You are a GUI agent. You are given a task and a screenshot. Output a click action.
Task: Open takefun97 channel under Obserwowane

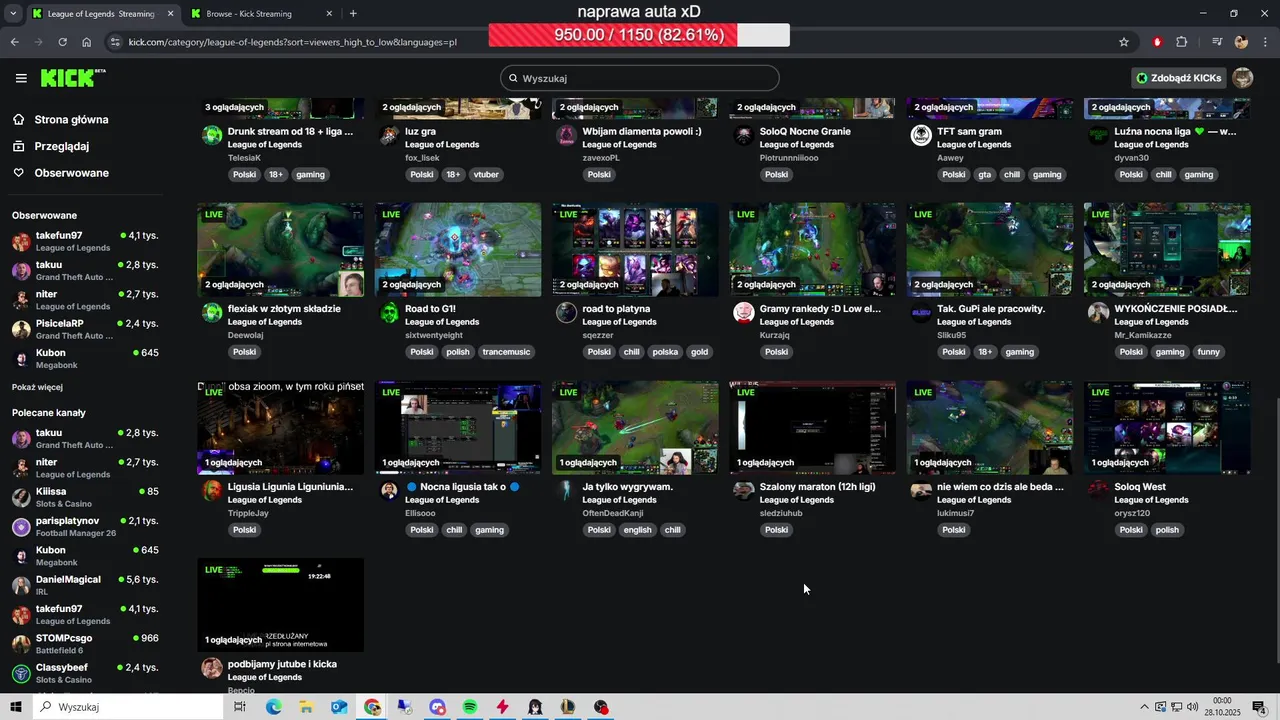pos(85,241)
